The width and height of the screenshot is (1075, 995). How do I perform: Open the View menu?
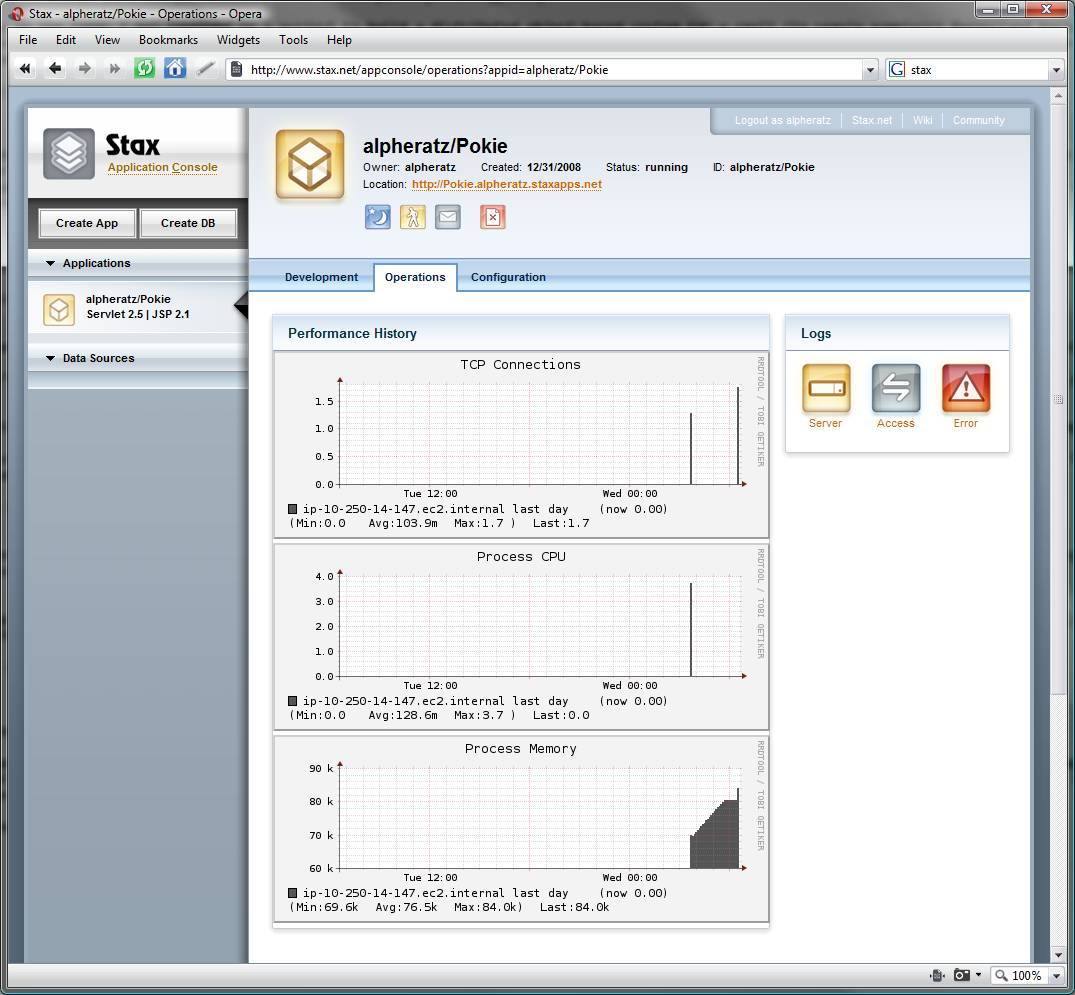pos(107,40)
